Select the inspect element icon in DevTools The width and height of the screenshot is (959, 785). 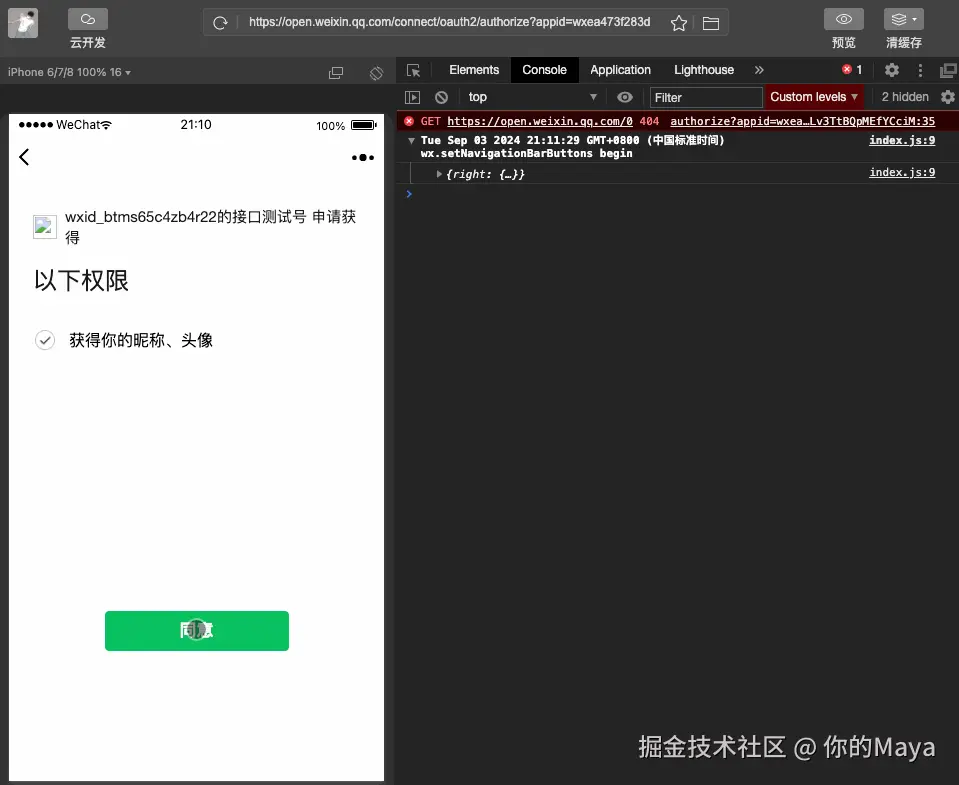click(x=413, y=70)
